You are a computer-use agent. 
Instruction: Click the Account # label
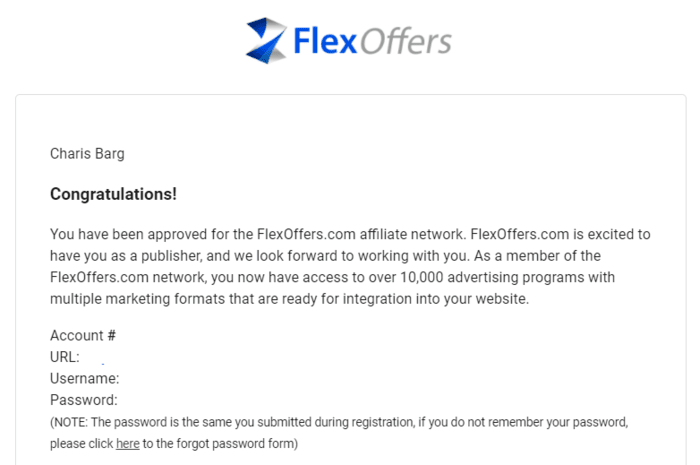point(83,336)
